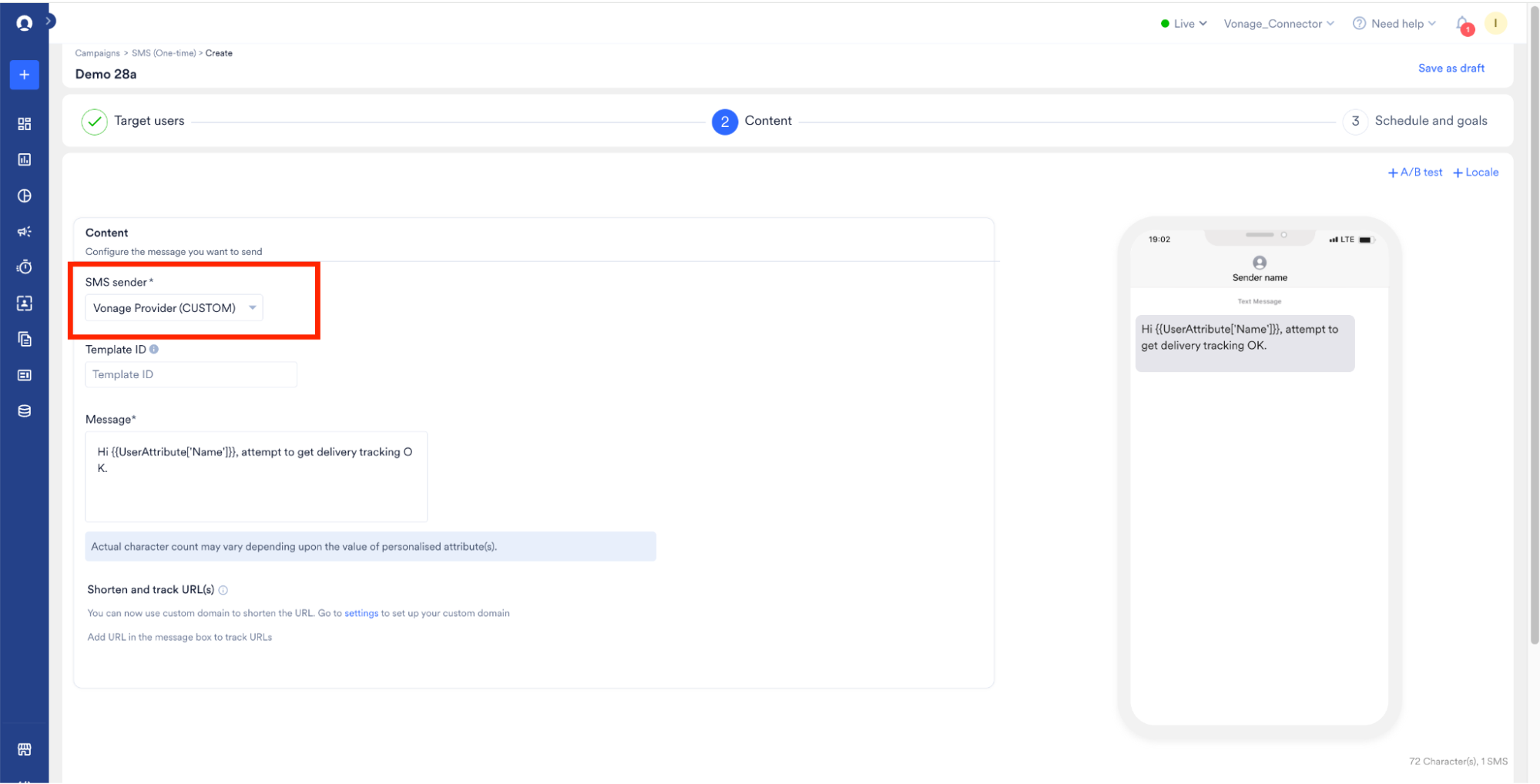Screen dimensions: 1540x784
Task: Click the Shorten and track URL(s) info icon
Action: click(x=223, y=590)
